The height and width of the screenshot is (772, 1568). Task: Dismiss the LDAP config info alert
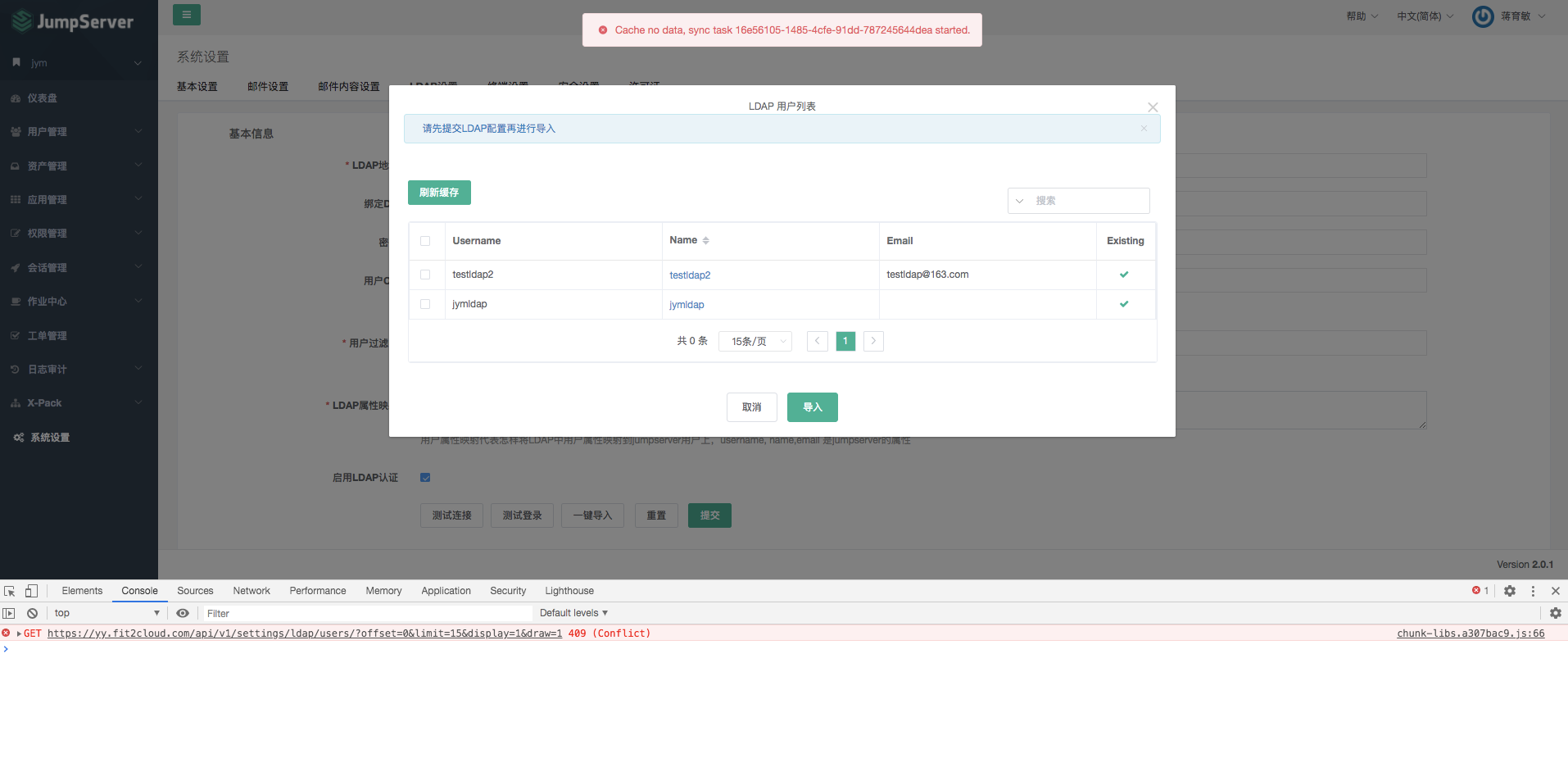pos(1144,129)
